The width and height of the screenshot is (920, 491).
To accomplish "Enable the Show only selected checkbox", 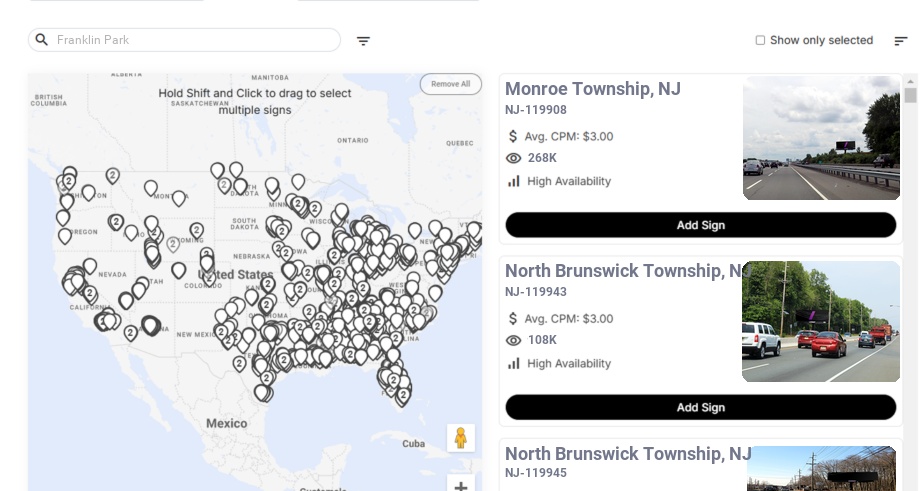I will pyautogui.click(x=760, y=41).
